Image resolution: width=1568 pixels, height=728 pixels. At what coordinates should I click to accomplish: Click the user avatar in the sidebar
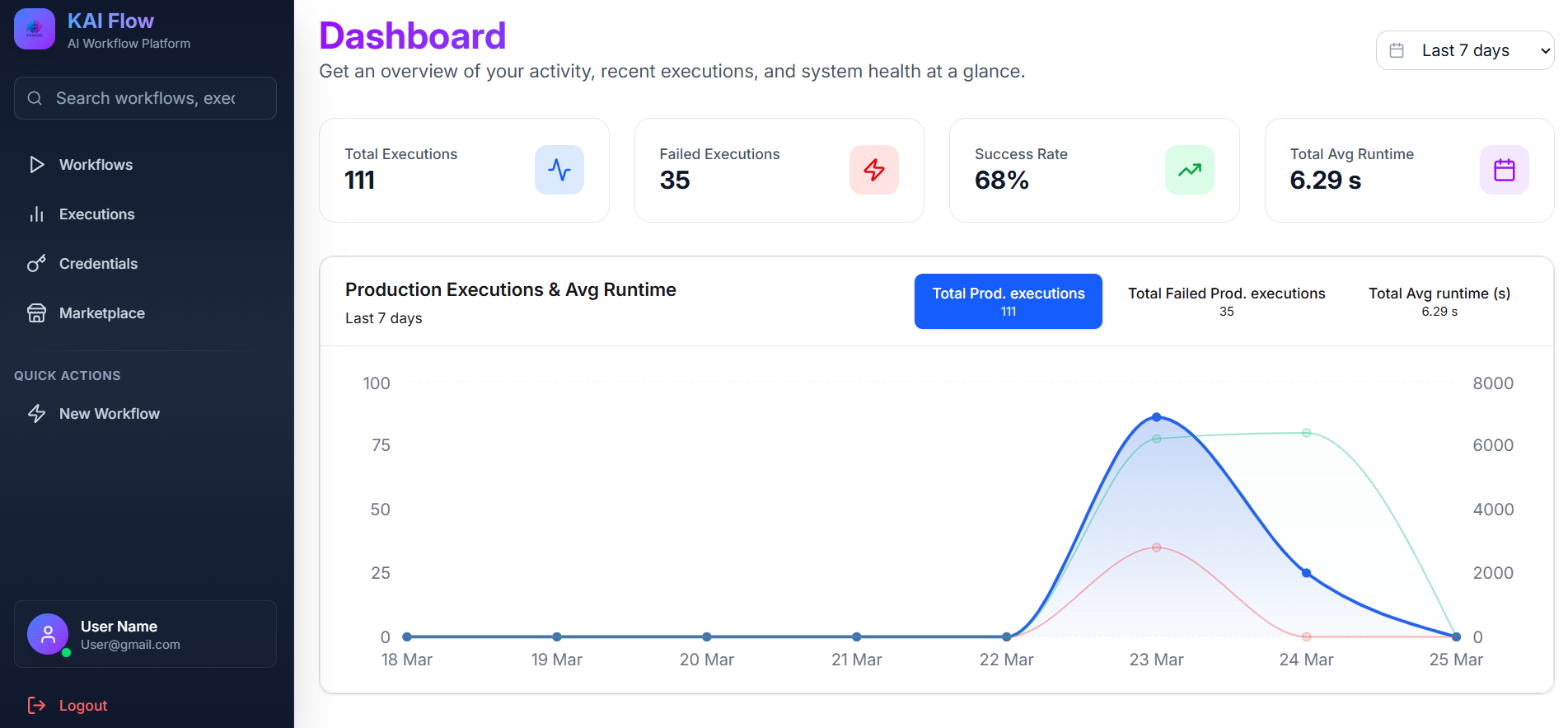coord(47,634)
